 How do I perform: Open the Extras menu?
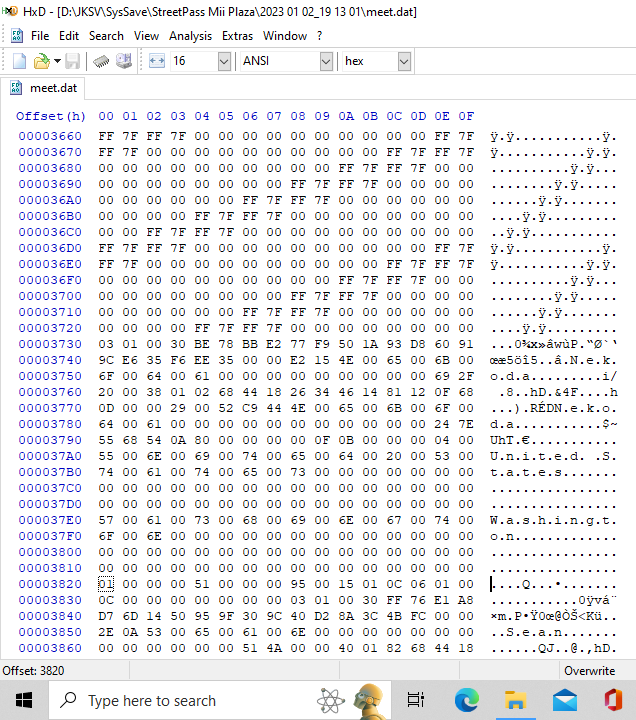pos(237,36)
